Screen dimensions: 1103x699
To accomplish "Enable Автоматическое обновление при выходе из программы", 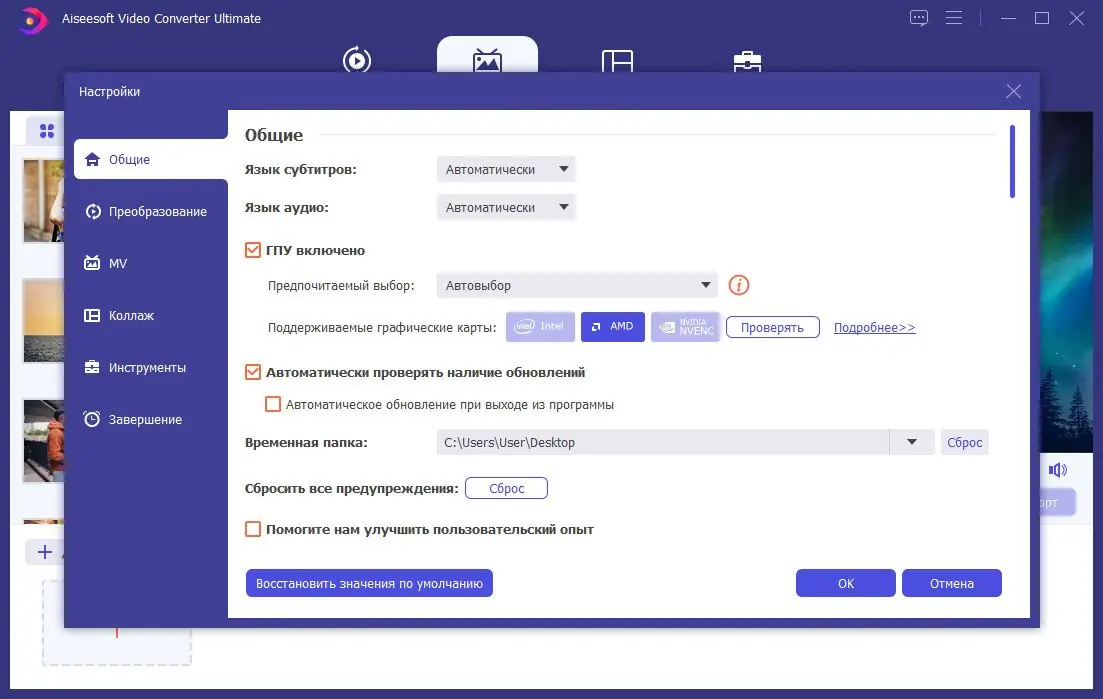I will pyautogui.click(x=273, y=404).
